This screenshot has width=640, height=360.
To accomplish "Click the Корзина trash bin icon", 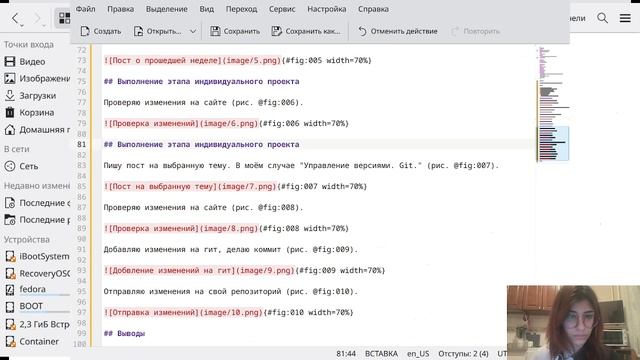I will point(10,112).
